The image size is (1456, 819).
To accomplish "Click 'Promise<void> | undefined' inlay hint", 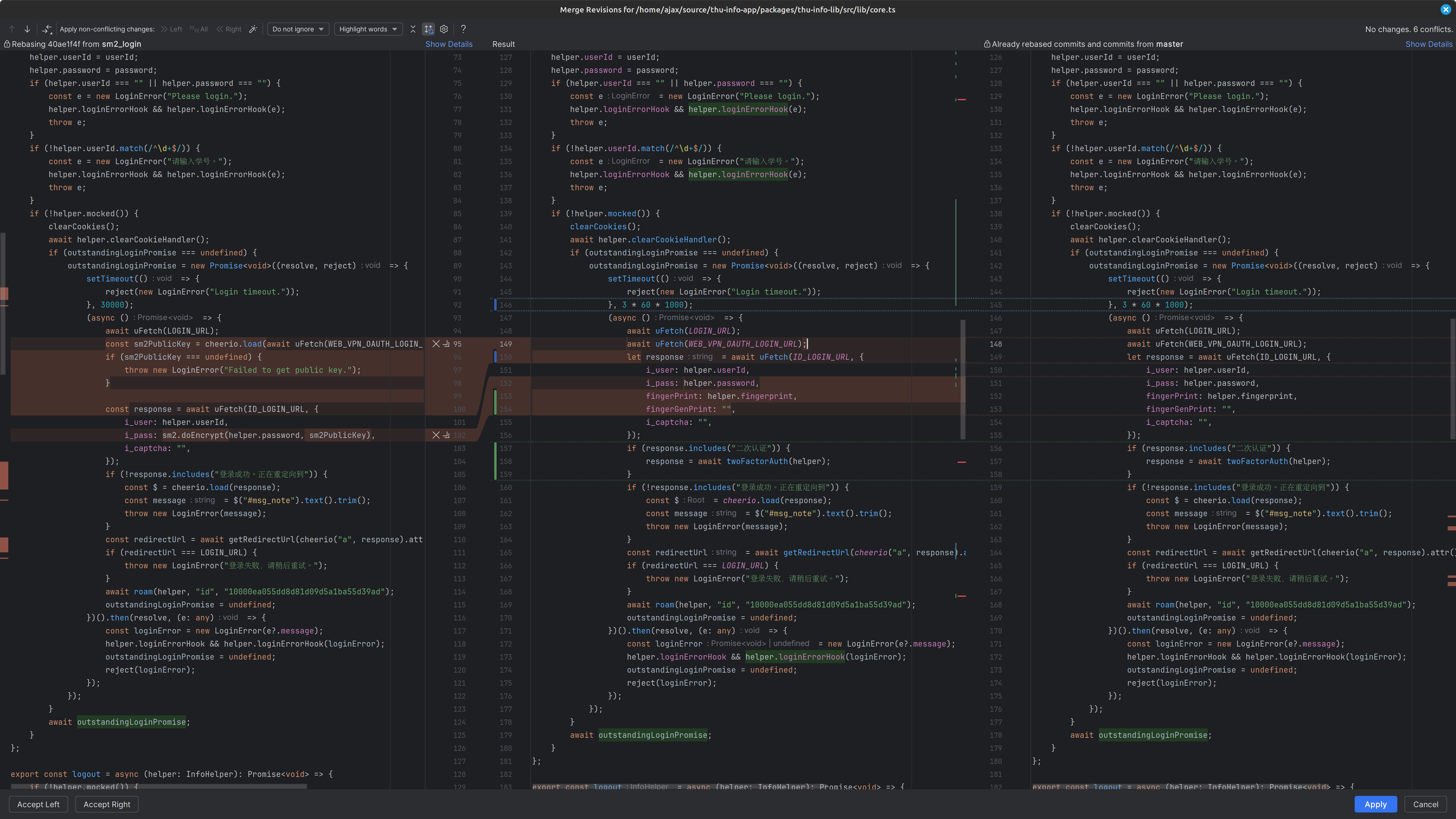I will point(760,644).
